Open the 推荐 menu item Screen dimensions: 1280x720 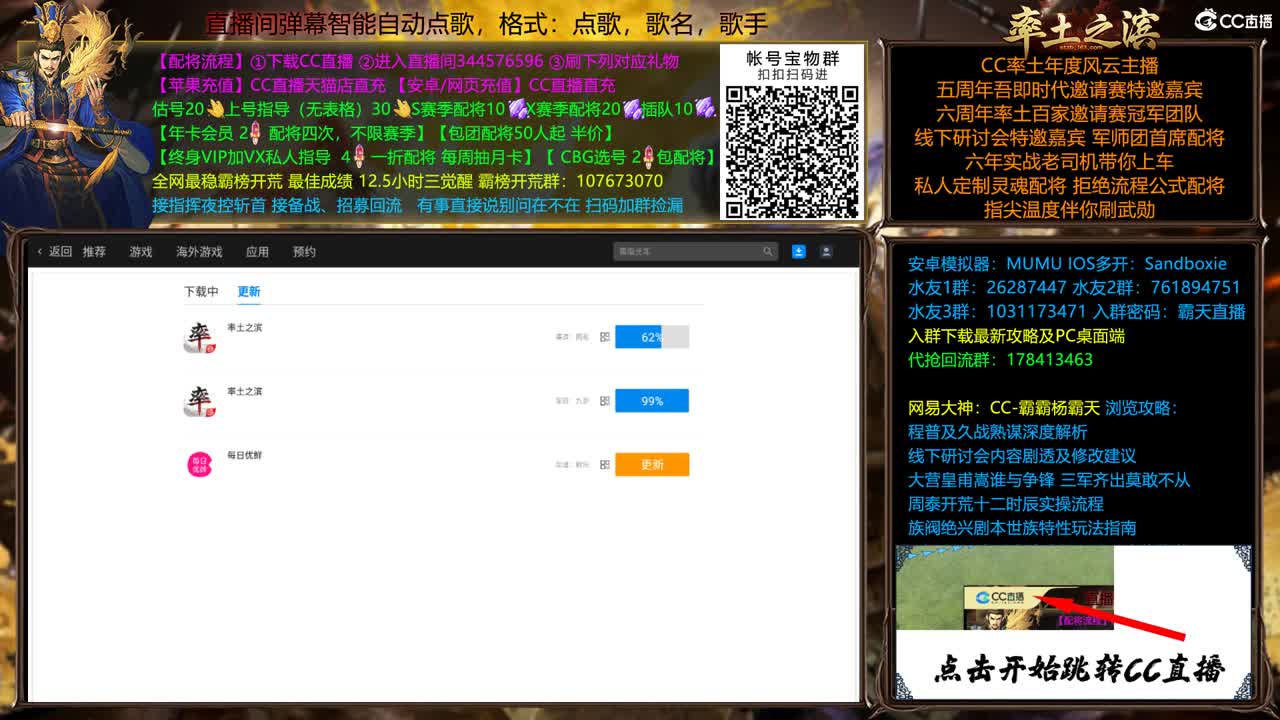point(94,252)
